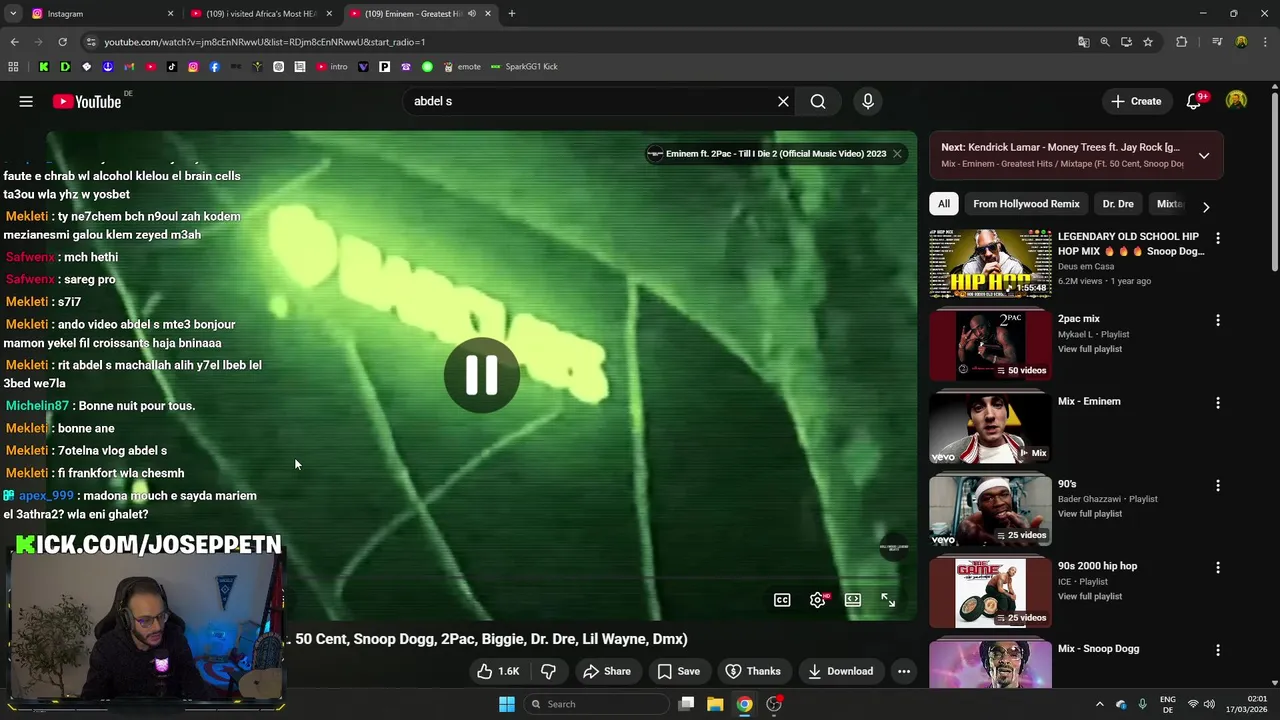Open the intro bookmark
This screenshot has height=720, width=1280.
tap(332, 67)
